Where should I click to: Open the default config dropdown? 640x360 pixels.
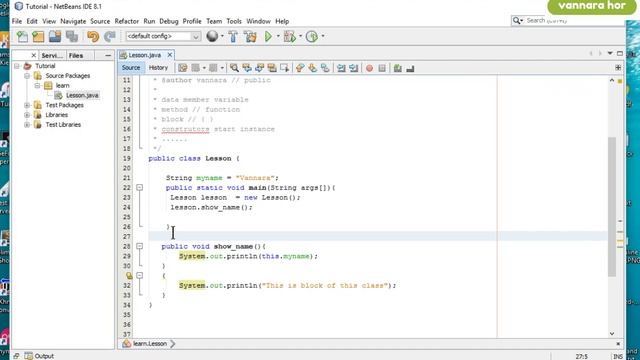(196, 36)
